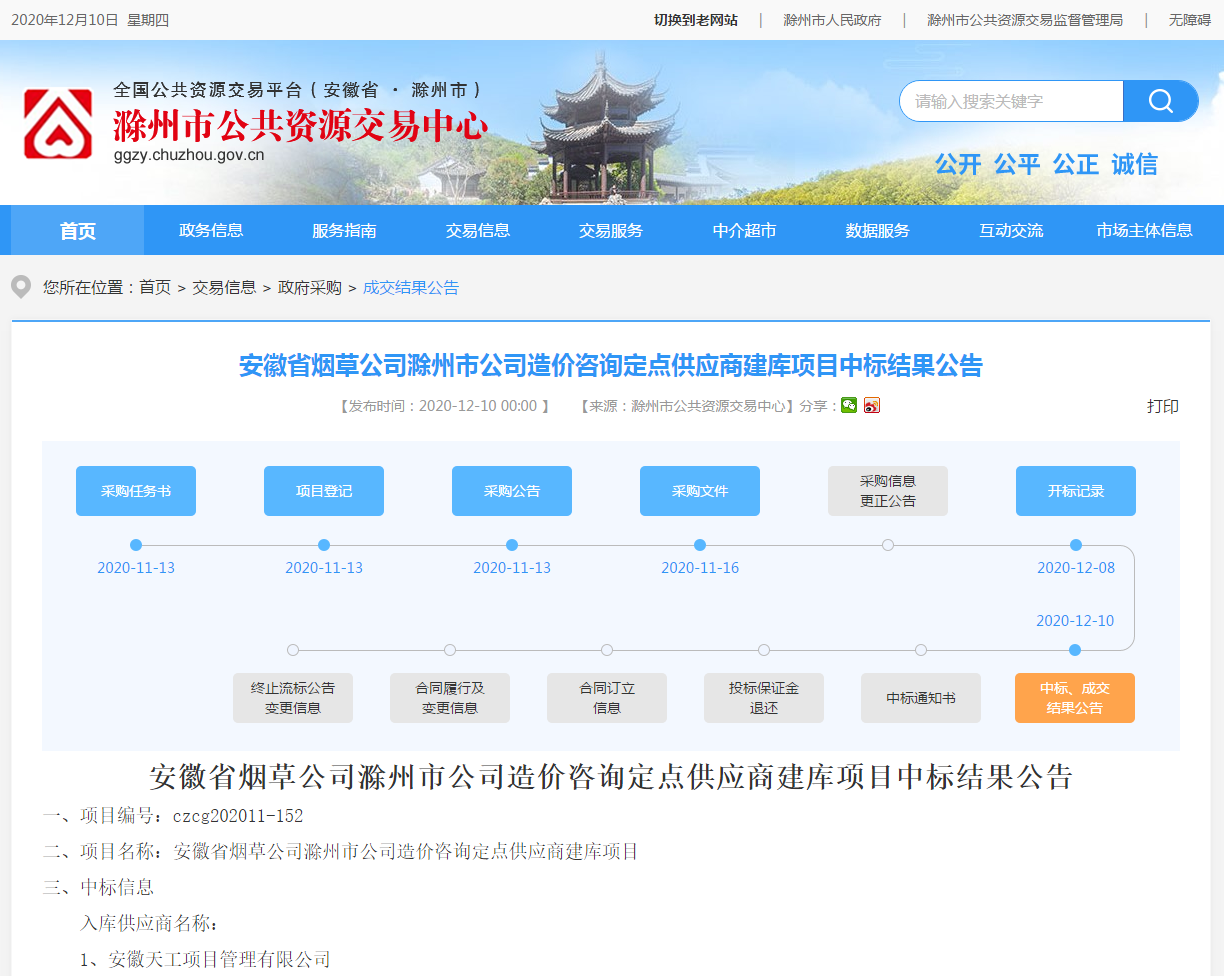The width and height of the screenshot is (1224, 978).
Task: Click the blue announcement title heading
Action: click(x=611, y=365)
